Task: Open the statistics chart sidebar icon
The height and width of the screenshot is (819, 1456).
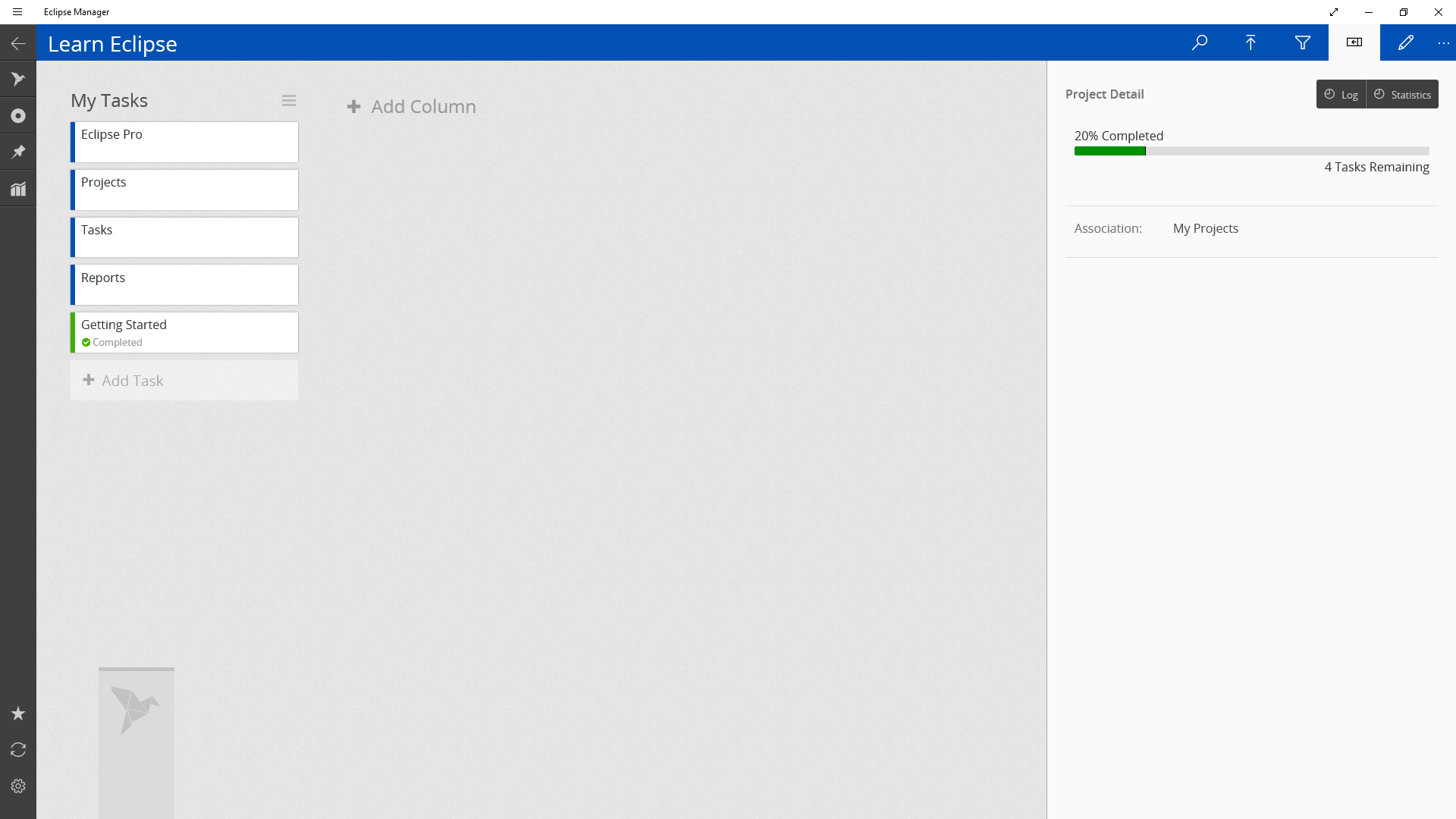Action: coord(18,189)
